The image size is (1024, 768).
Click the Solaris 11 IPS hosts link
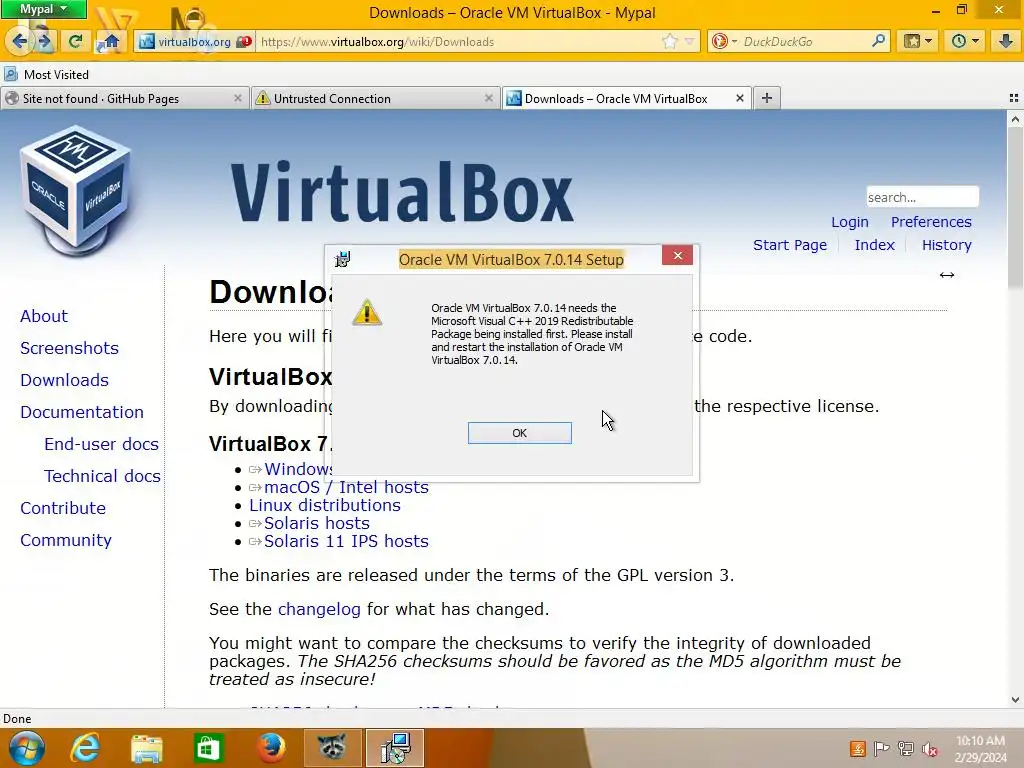pos(346,541)
